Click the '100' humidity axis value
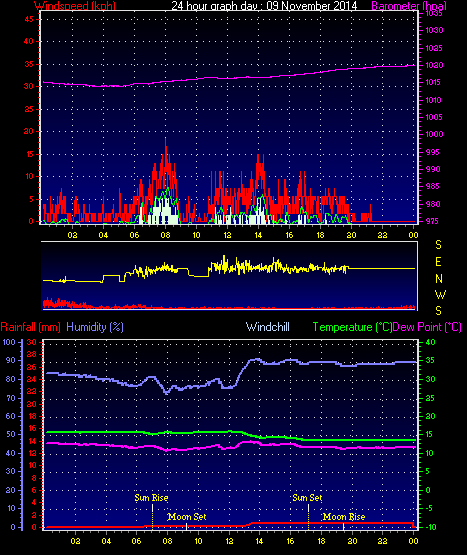This screenshot has height=555, width=467. (x=9, y=342)
